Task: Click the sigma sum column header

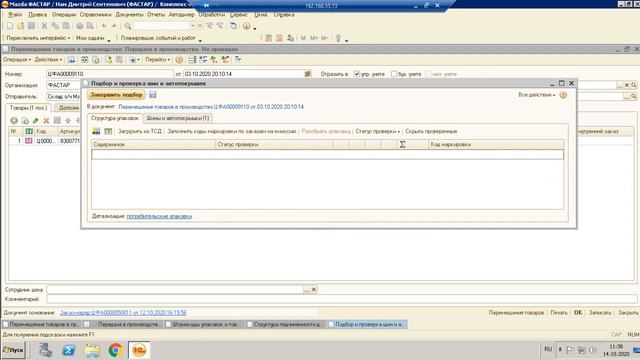Action: [x=413, y=144]
